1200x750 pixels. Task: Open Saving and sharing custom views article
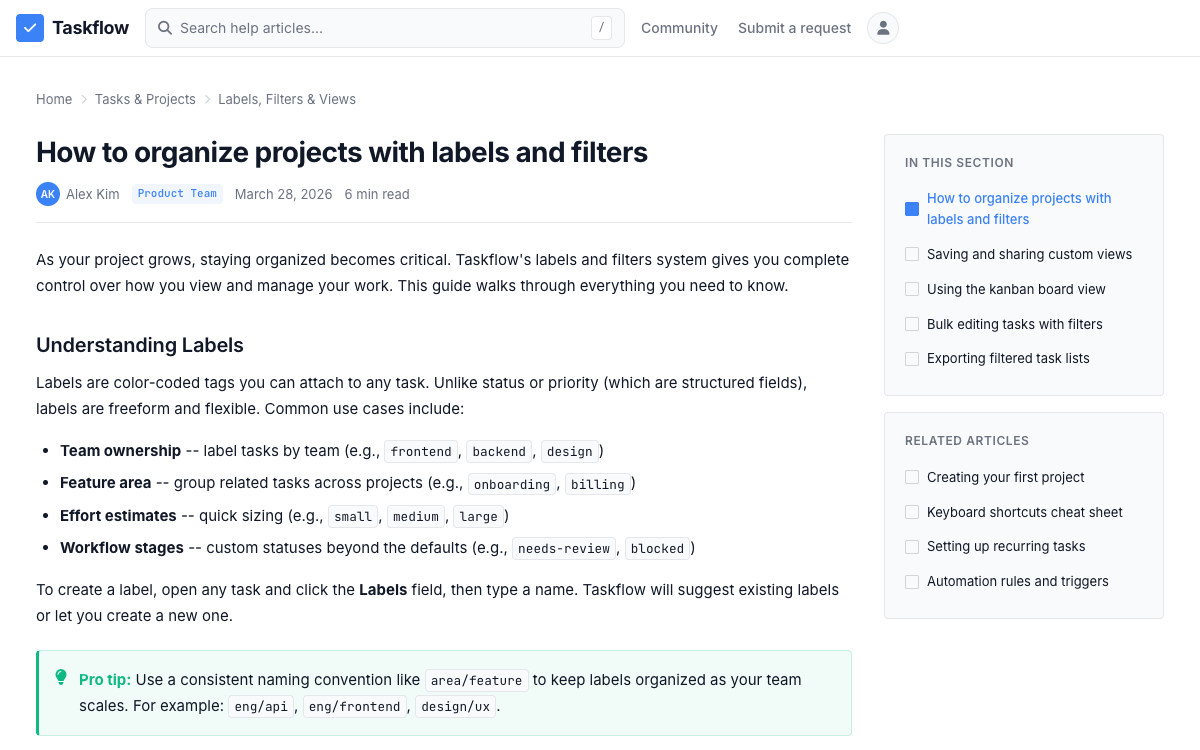coord(1029,254)
